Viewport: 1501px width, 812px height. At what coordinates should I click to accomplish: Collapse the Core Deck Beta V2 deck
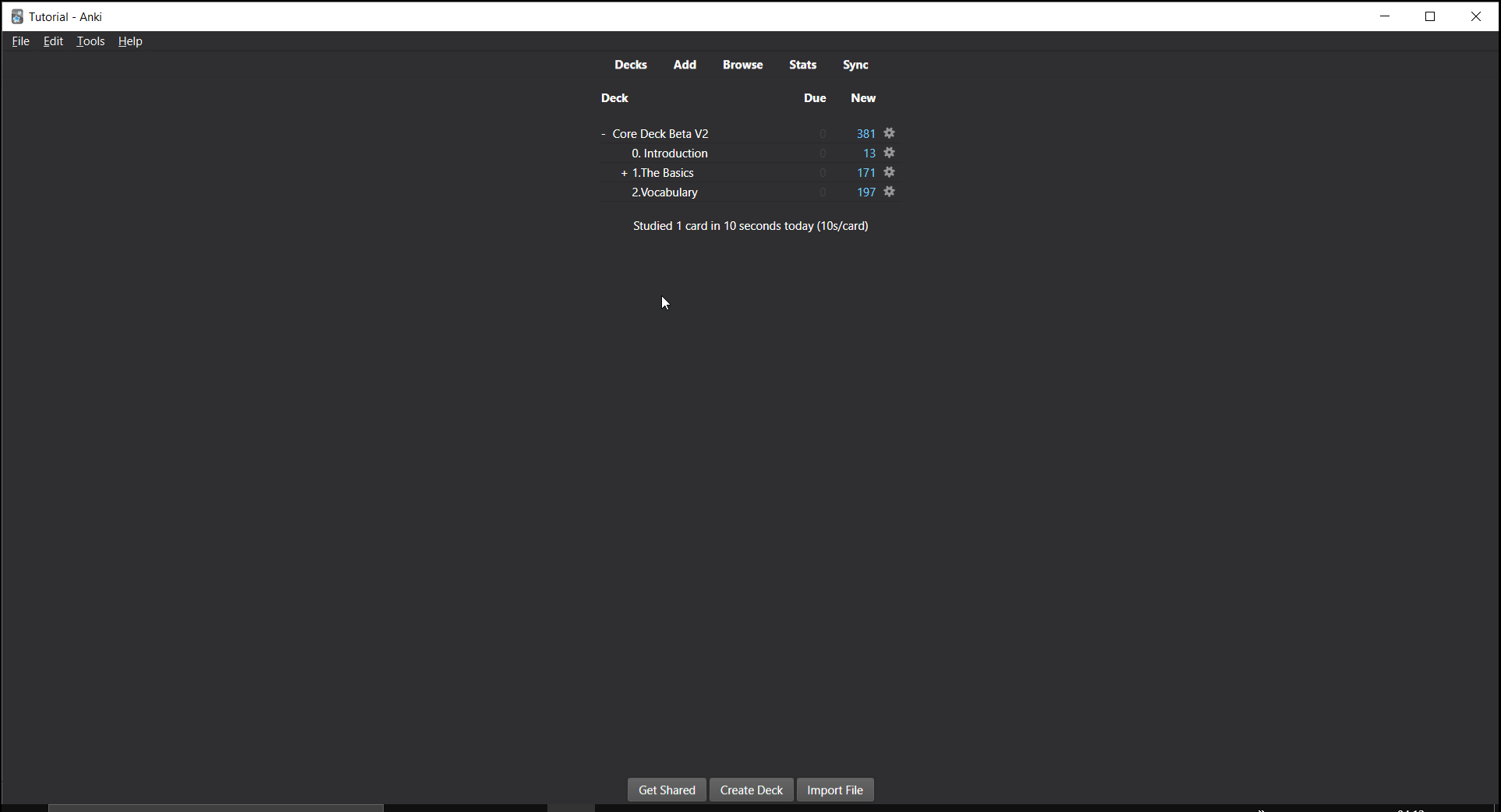[x=604, y=134]
